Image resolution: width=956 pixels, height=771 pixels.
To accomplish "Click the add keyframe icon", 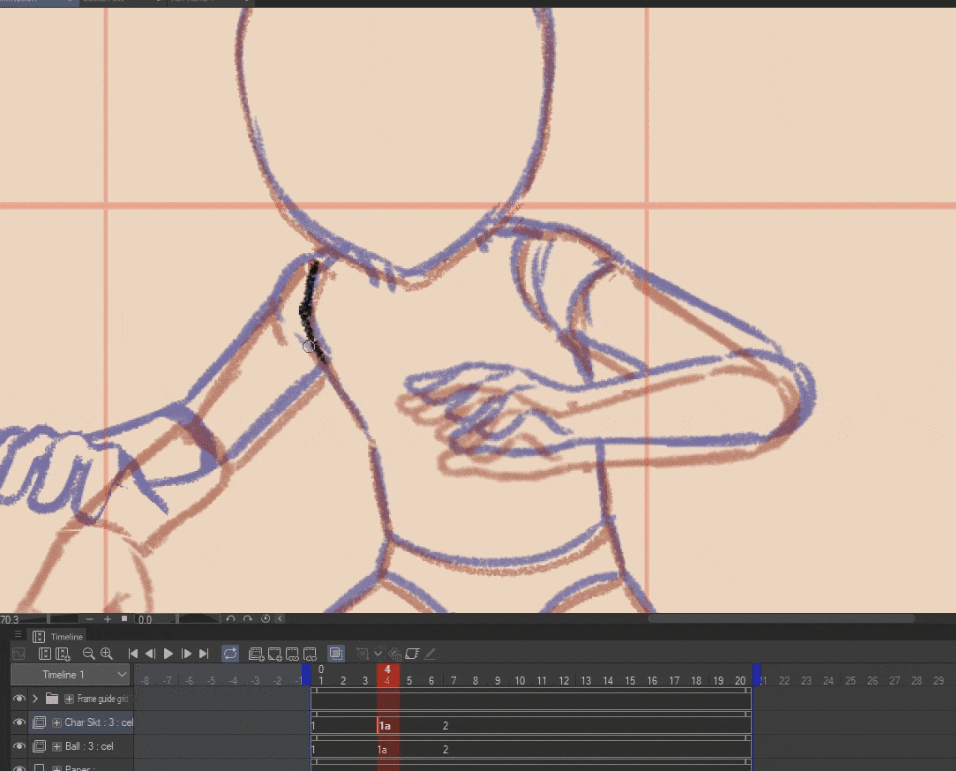I will point(363,654).
